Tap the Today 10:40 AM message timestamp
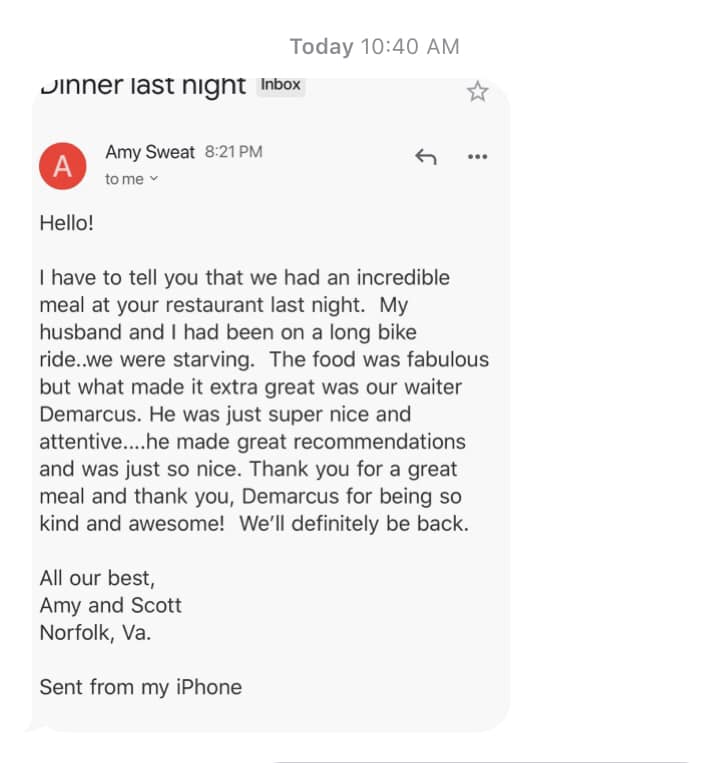 pyautogui.click(x=375, y=47)
